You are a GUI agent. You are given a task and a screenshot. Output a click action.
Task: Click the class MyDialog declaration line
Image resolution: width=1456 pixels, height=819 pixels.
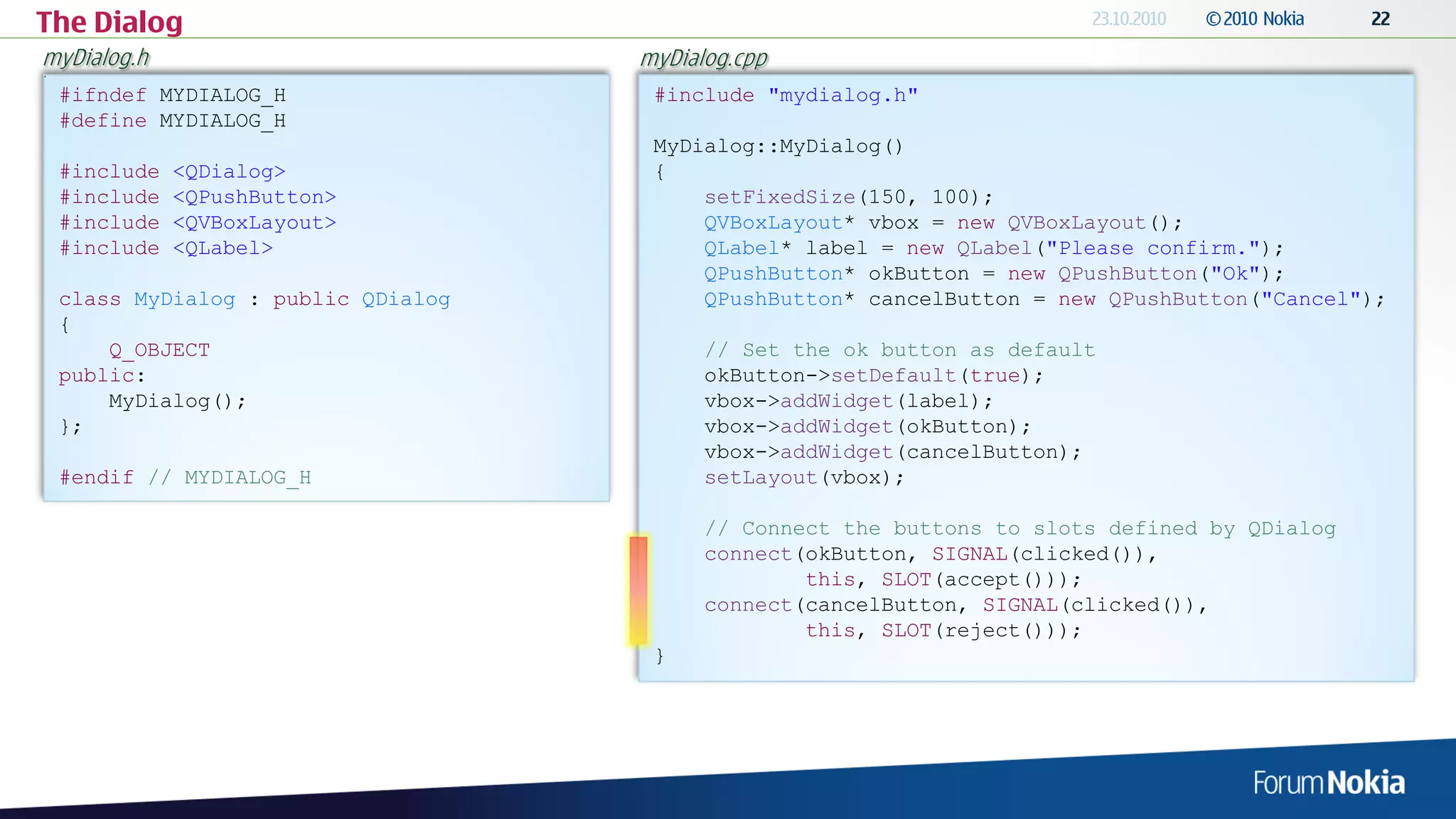coord(255,299)
